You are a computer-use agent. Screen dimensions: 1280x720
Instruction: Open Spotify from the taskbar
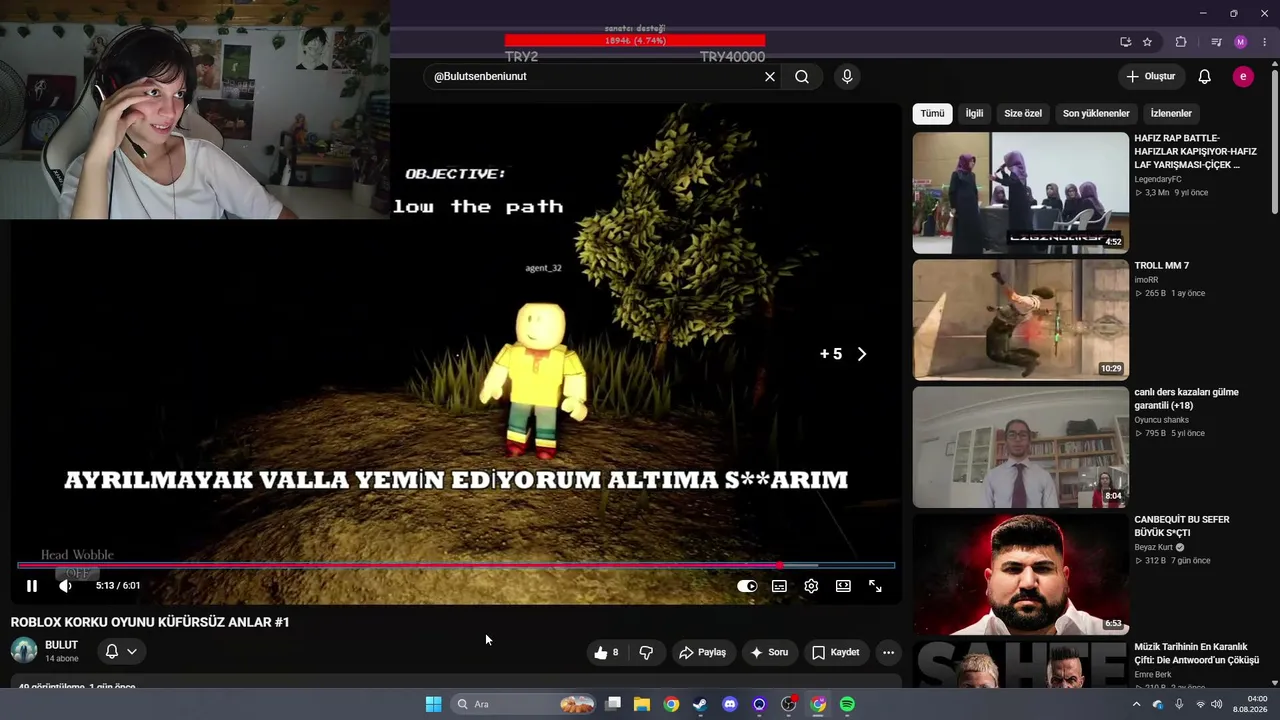pyautogui.click(x=847, y=704)
